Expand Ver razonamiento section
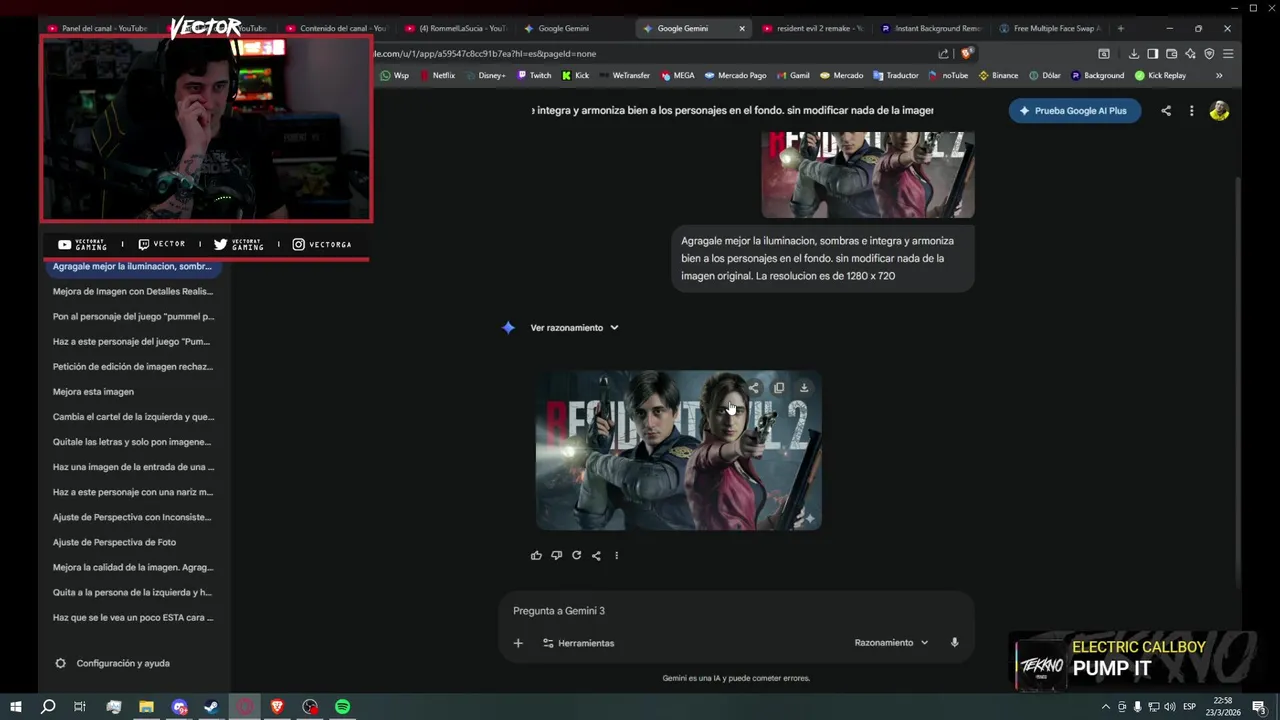Screen dimensions: 1280x720 coord(574,328)
